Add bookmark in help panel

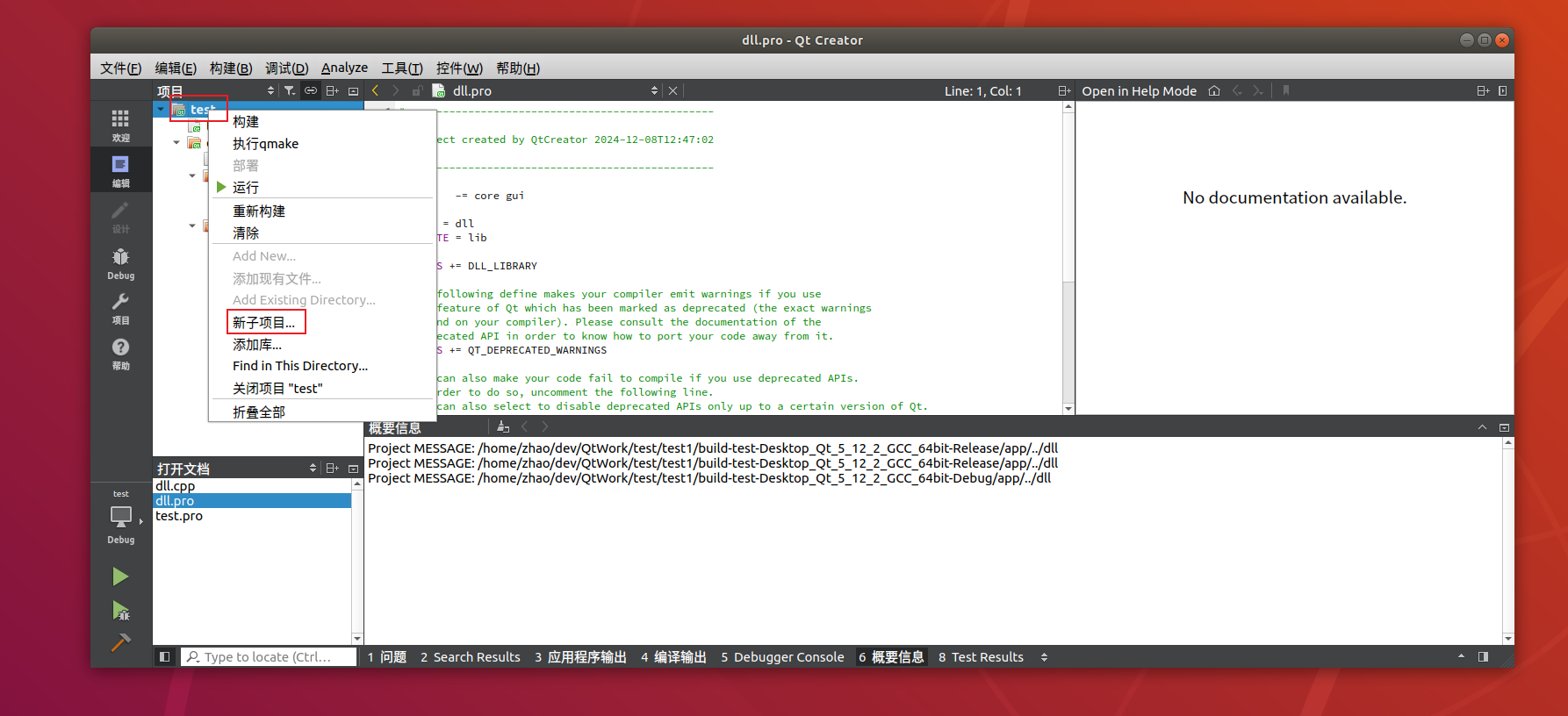click(x=1286, y=91)
